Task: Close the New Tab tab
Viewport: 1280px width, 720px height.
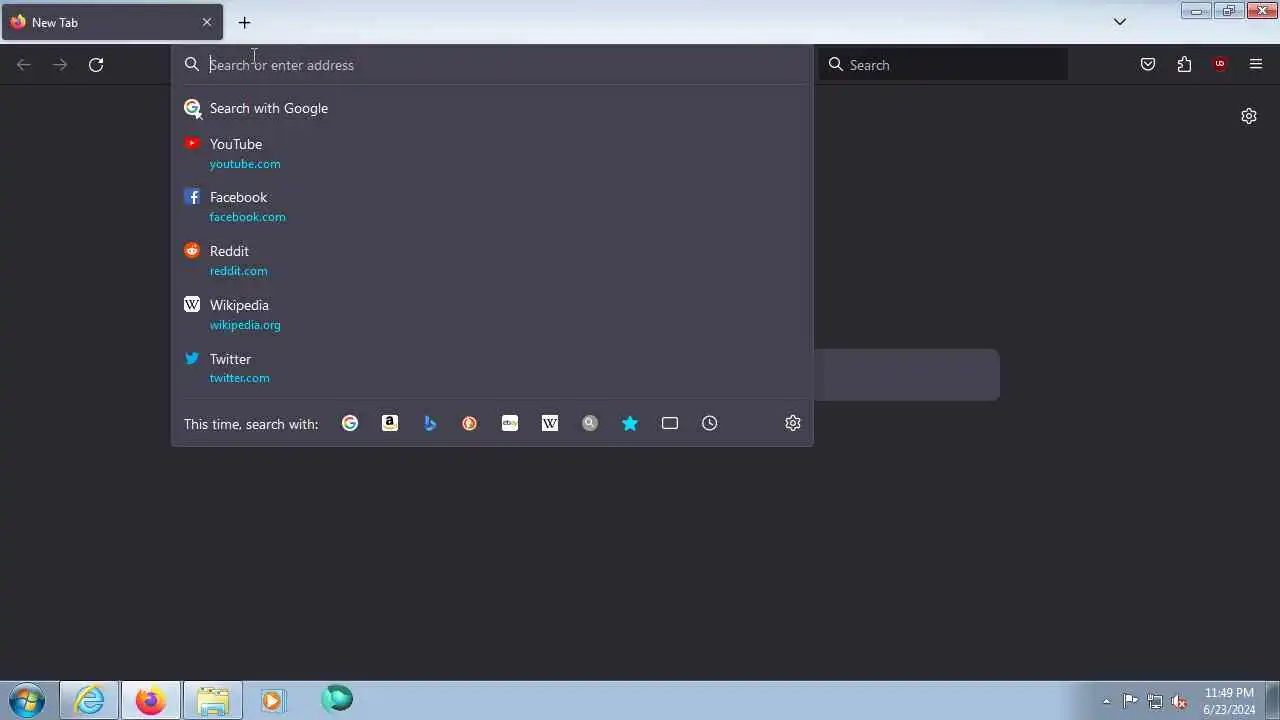Action: pyautogui.click(x=207, y=22)
